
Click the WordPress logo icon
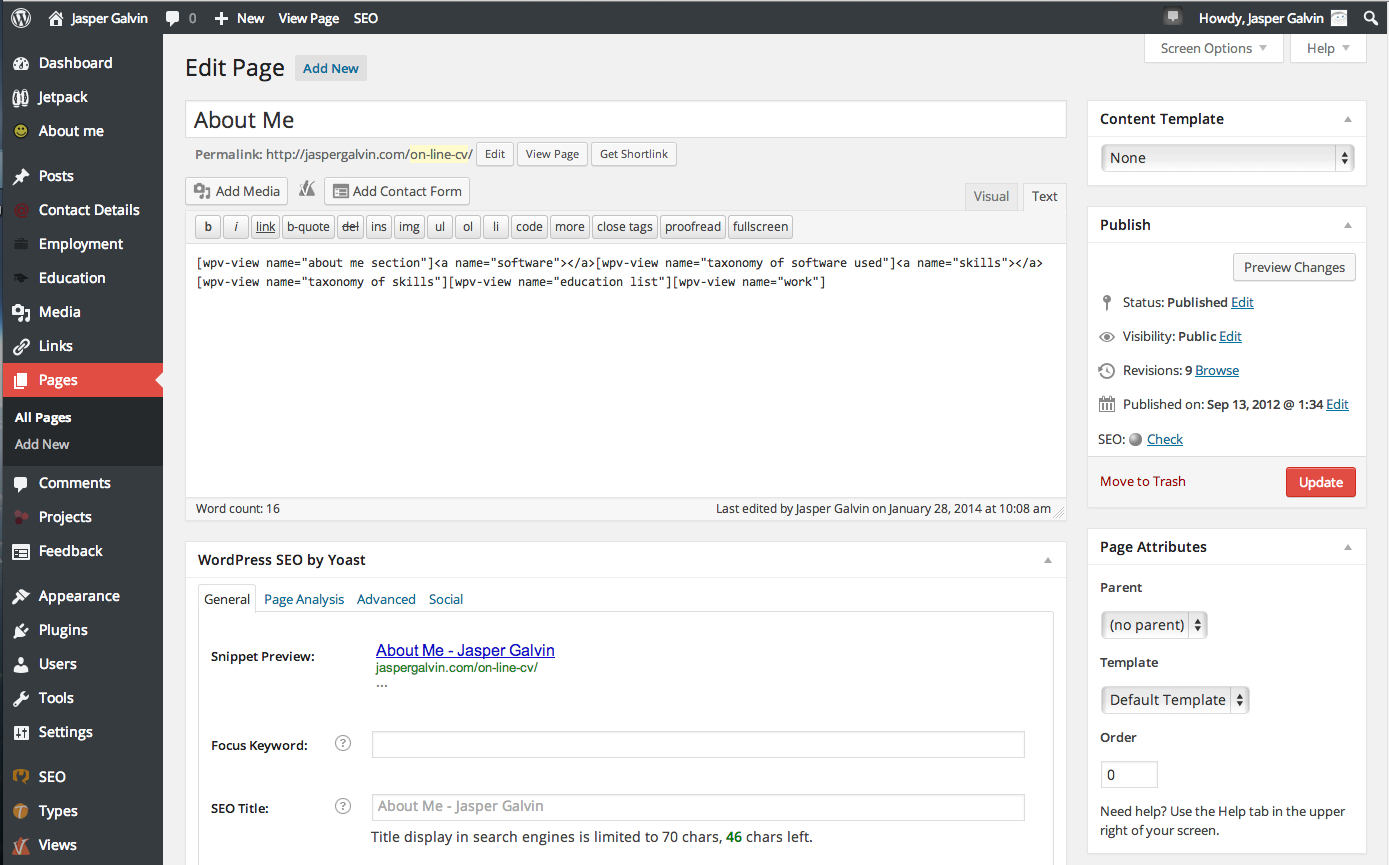click(21, 17)
